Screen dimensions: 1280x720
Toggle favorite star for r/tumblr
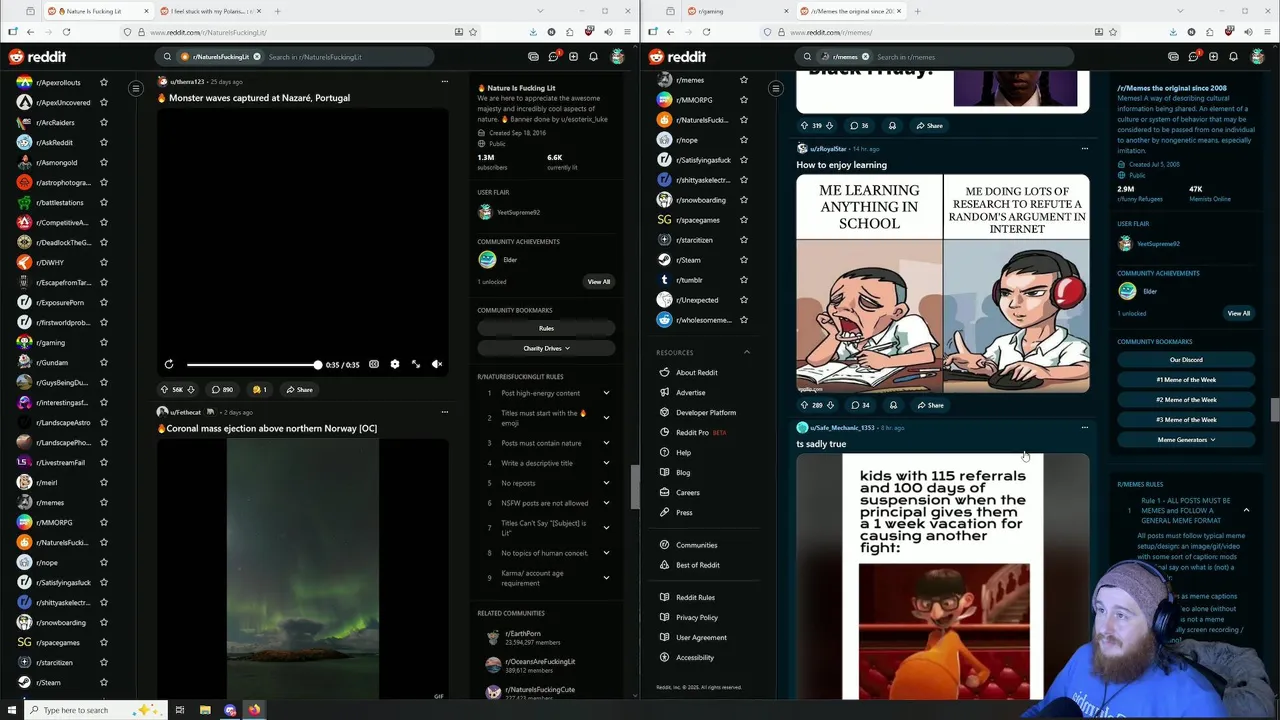coord(743,280)
